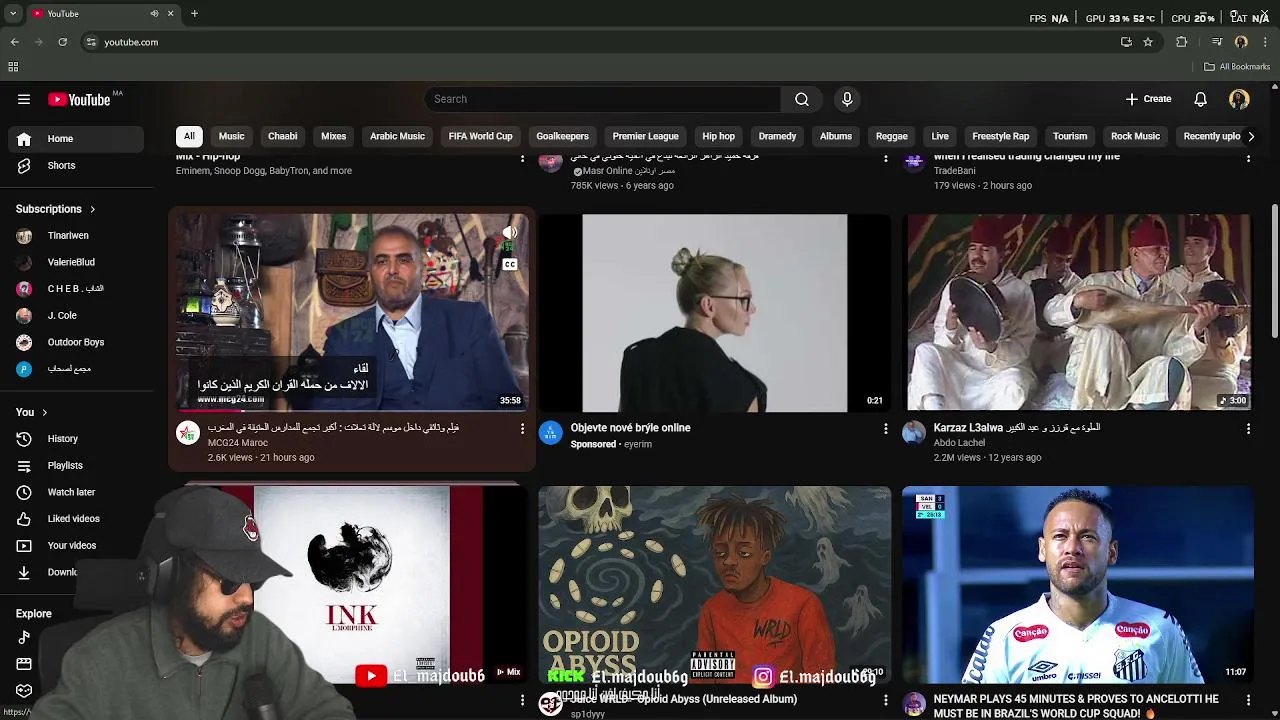Select the Goalkeepers filter chip
The height and width of the screenshot is (720, 1280).
[x=562, y=136]
